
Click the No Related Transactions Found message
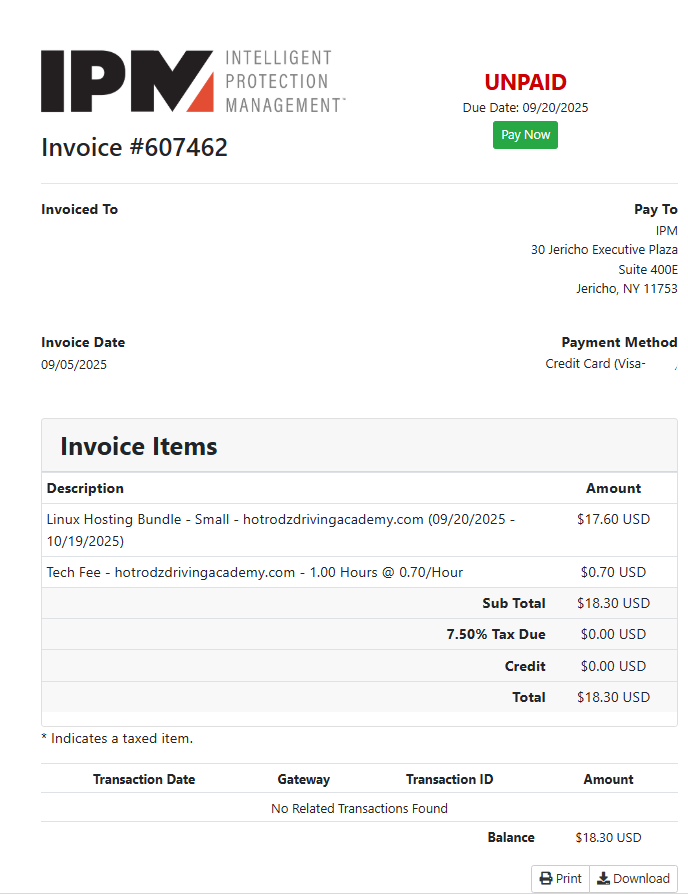(359, 808)
